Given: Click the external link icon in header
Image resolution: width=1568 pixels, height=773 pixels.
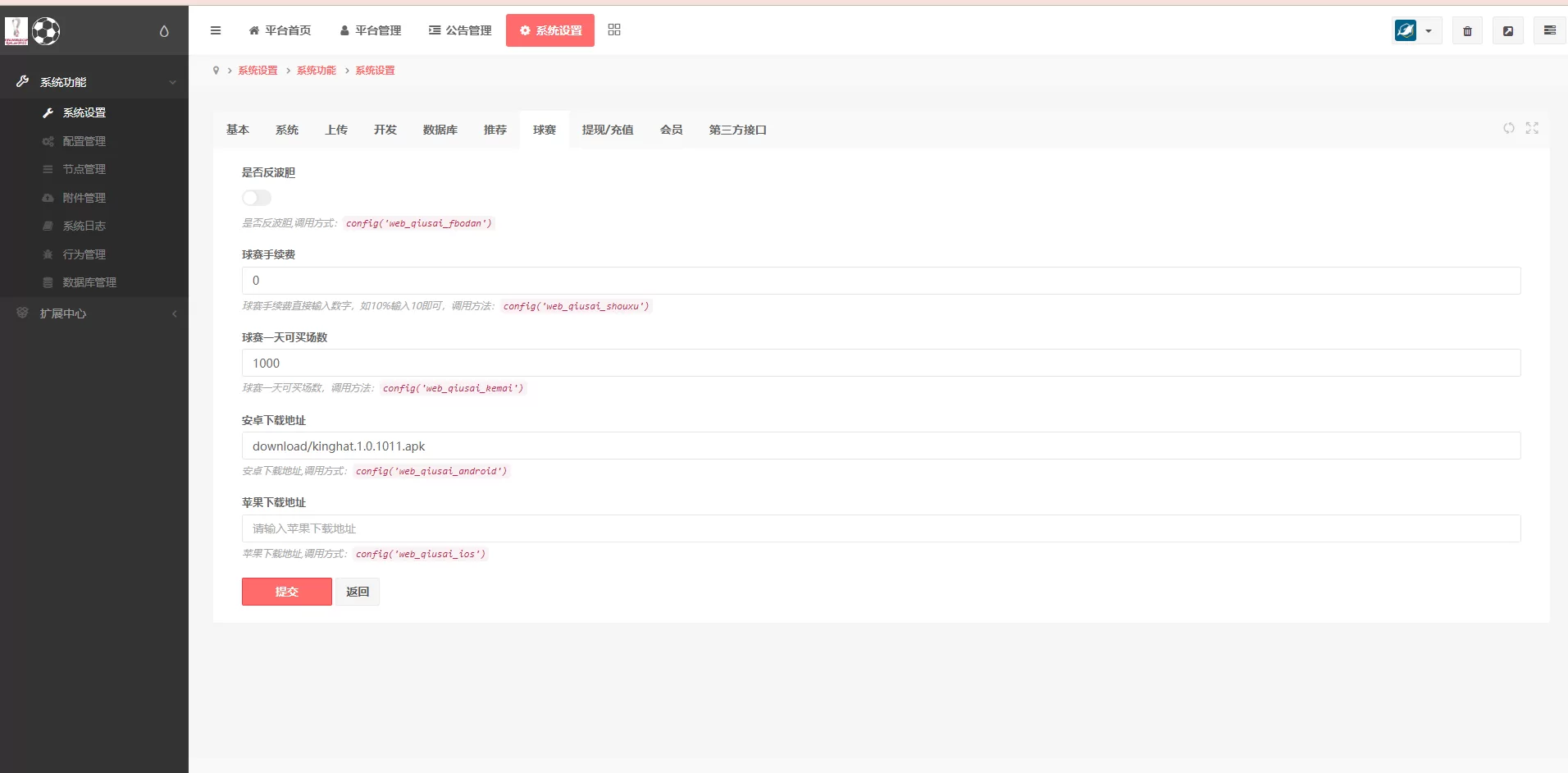Looking at the screenshot, I should [1507, 31].
